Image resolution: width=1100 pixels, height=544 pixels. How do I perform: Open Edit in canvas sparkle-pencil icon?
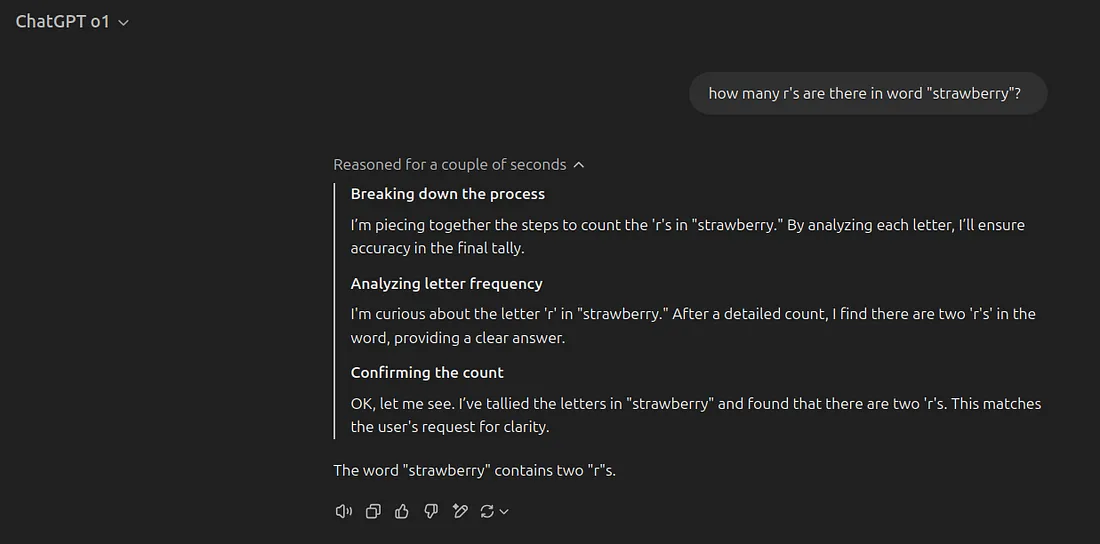pos(460,511)
